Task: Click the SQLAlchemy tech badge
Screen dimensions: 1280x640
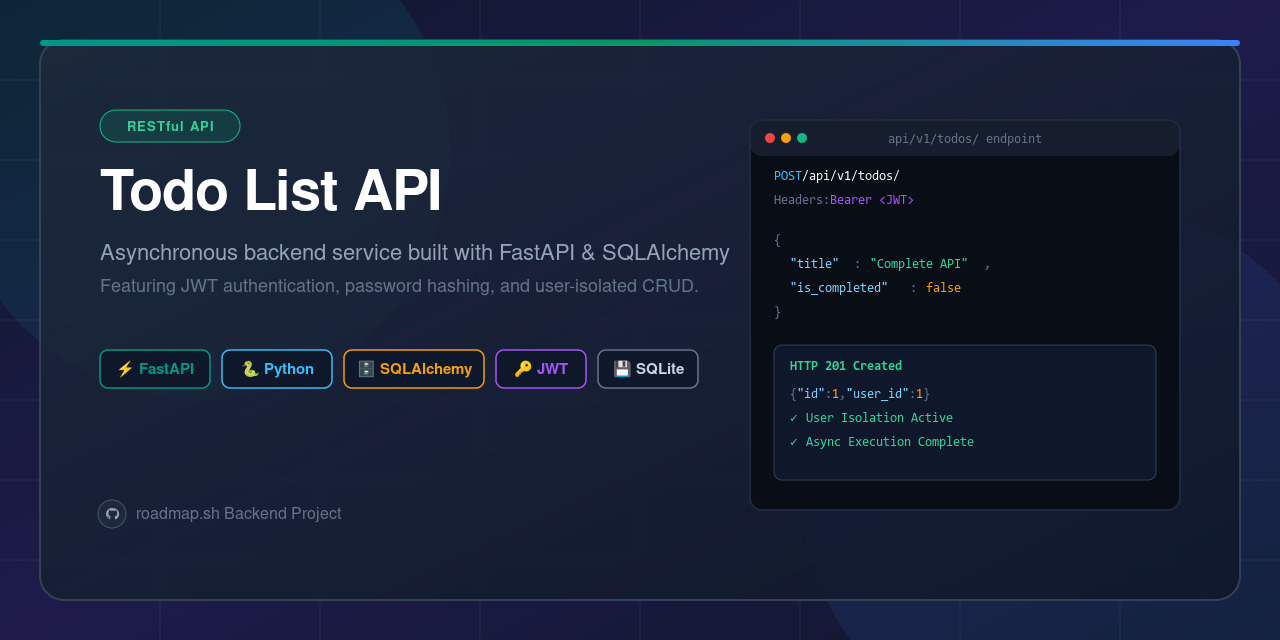Action: pyautogui.click(x=414, y=369)
